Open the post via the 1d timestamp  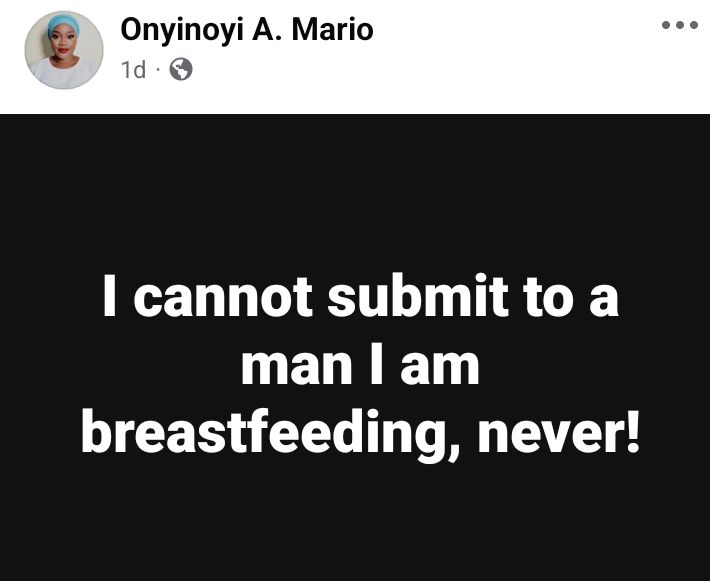click(134, 69)
